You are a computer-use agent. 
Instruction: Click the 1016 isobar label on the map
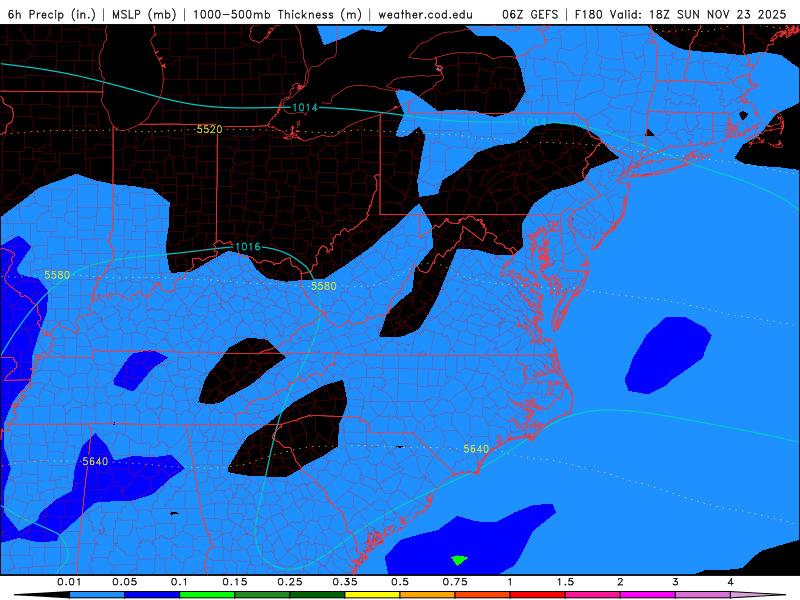tap(247, 247)
